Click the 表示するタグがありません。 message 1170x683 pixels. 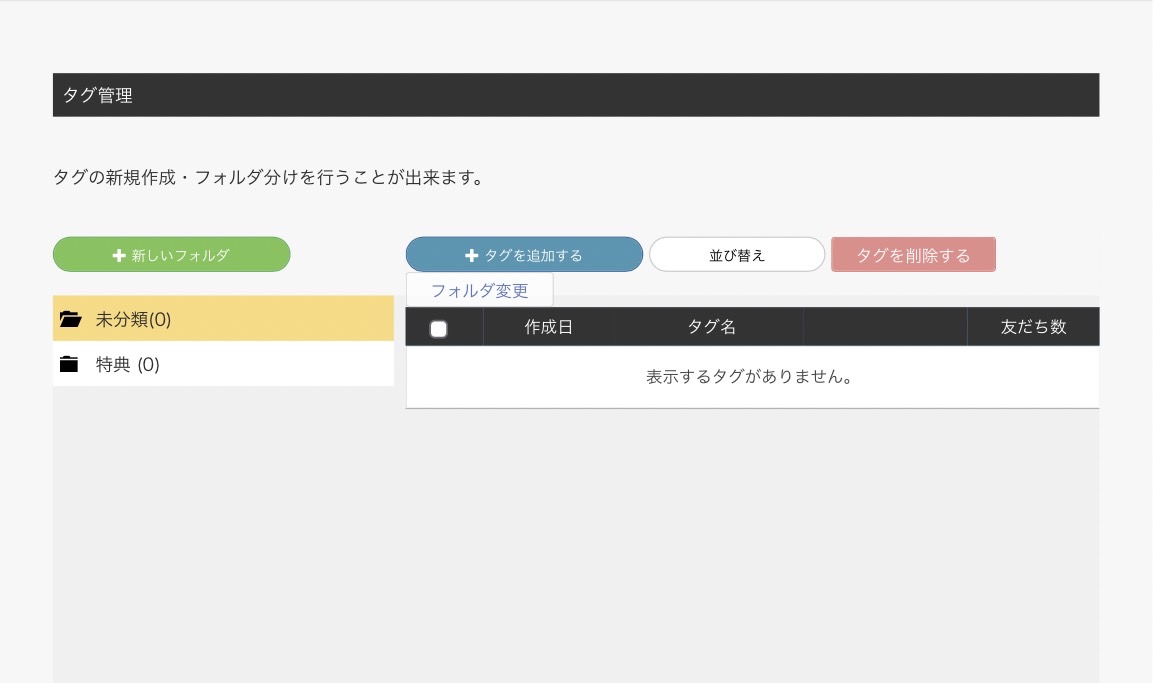750,377
